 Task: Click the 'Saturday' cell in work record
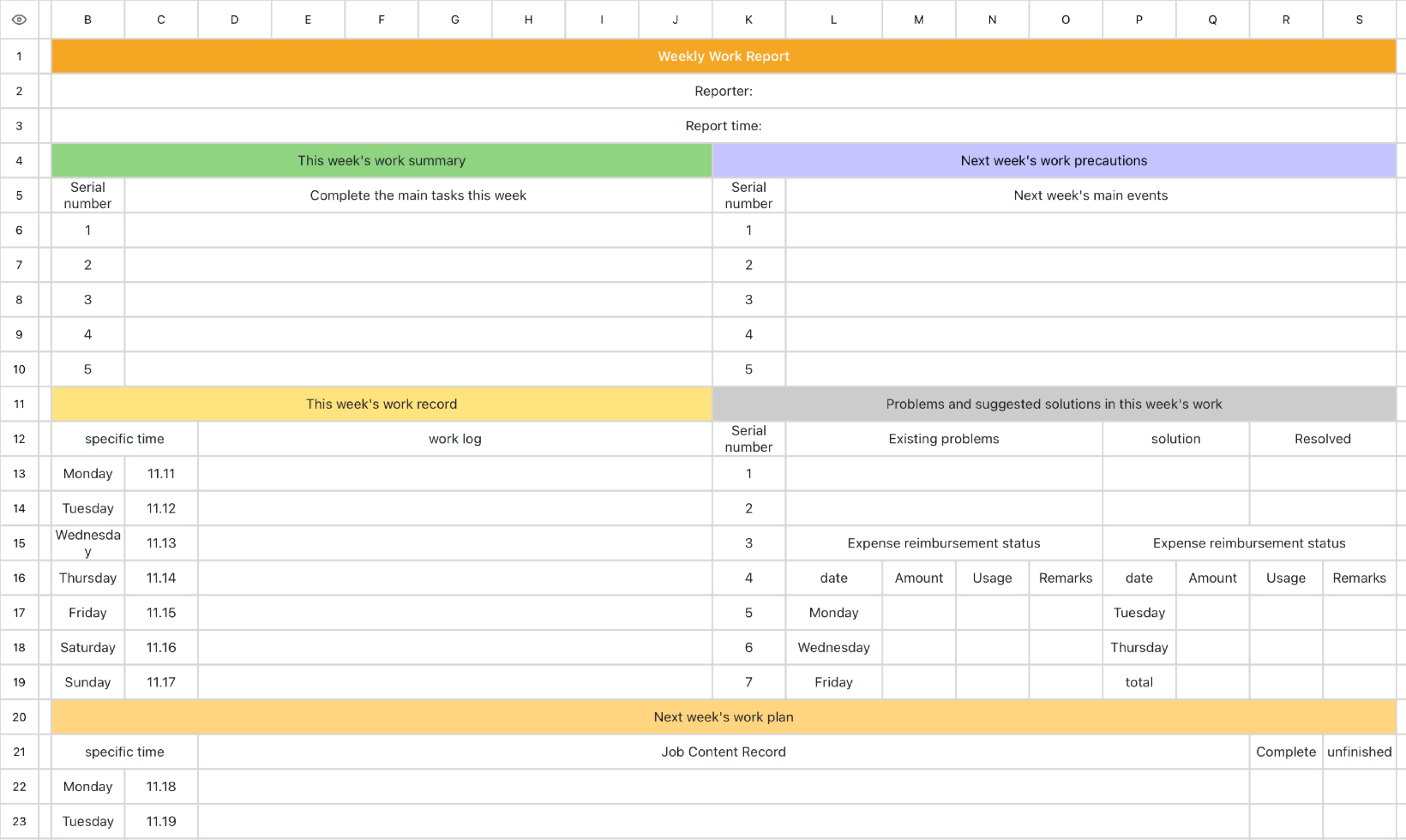point(88,647)
